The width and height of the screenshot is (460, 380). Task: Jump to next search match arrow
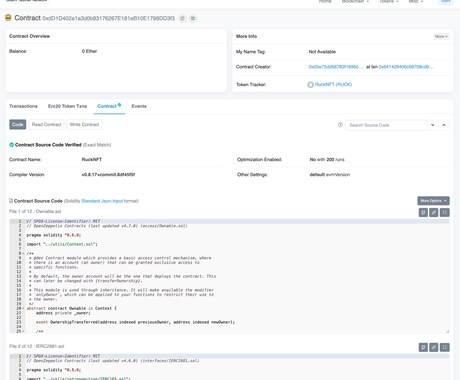click(433, 125)
